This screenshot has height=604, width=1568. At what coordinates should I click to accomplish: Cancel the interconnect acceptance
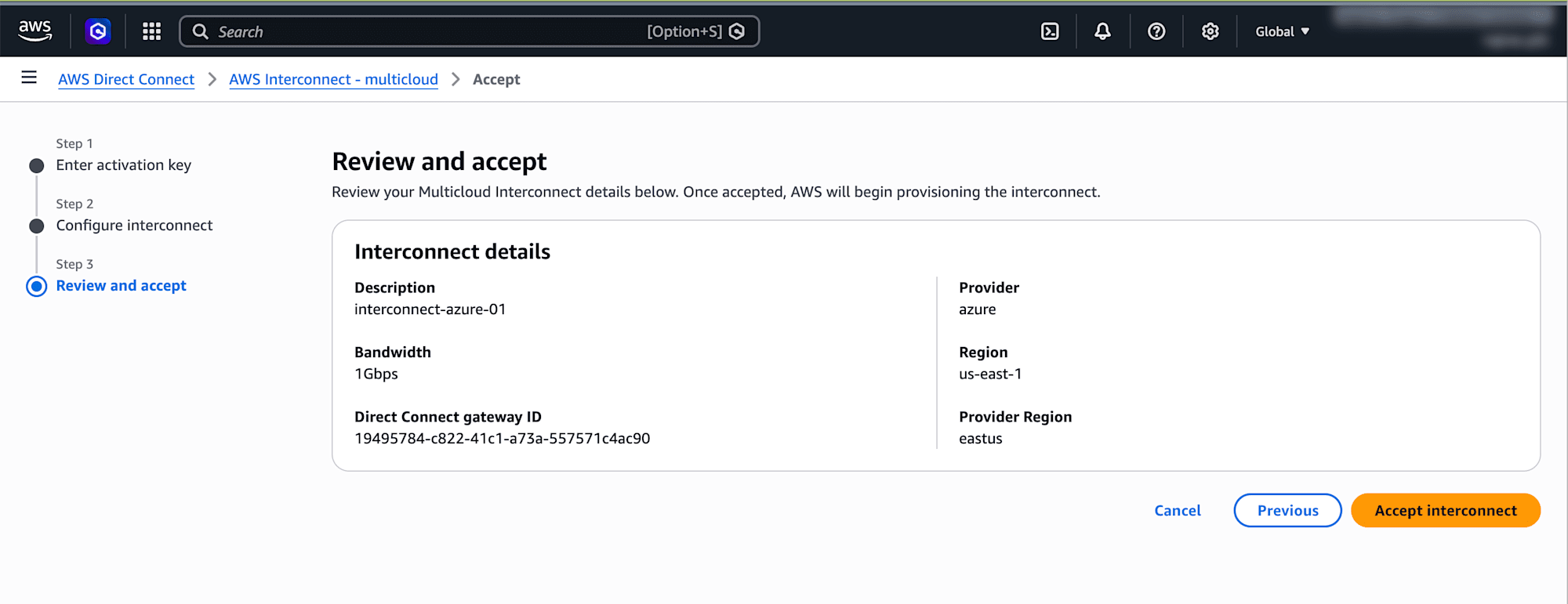pos(1178,511)
